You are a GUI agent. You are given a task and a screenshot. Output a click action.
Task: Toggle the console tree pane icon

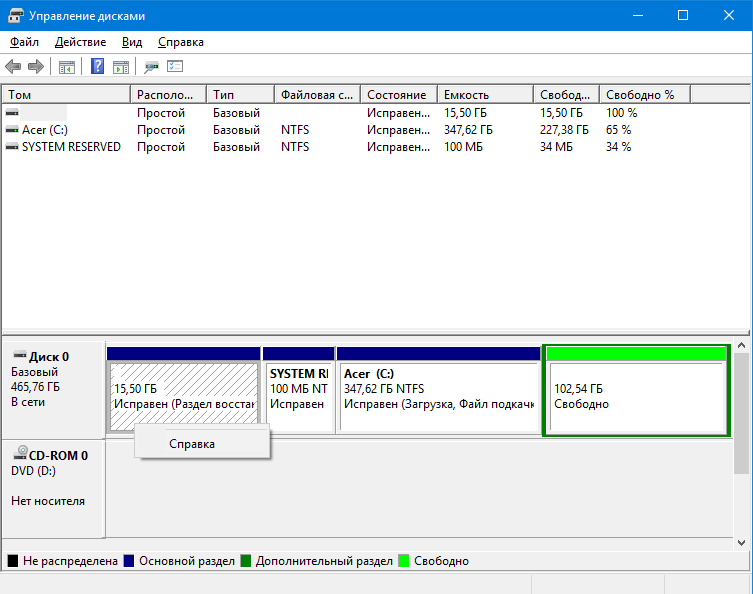coord(67,67)
